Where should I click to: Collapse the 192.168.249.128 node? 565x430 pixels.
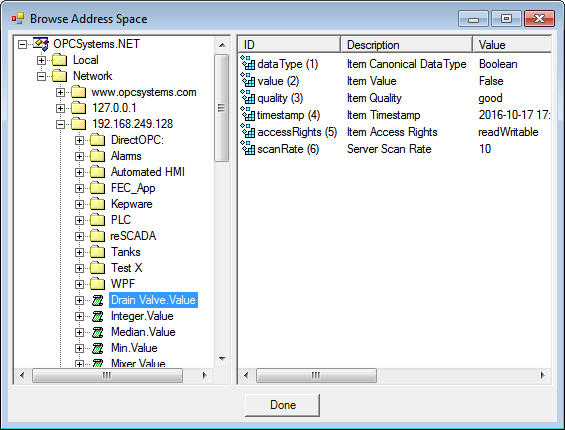coord(61,124)
